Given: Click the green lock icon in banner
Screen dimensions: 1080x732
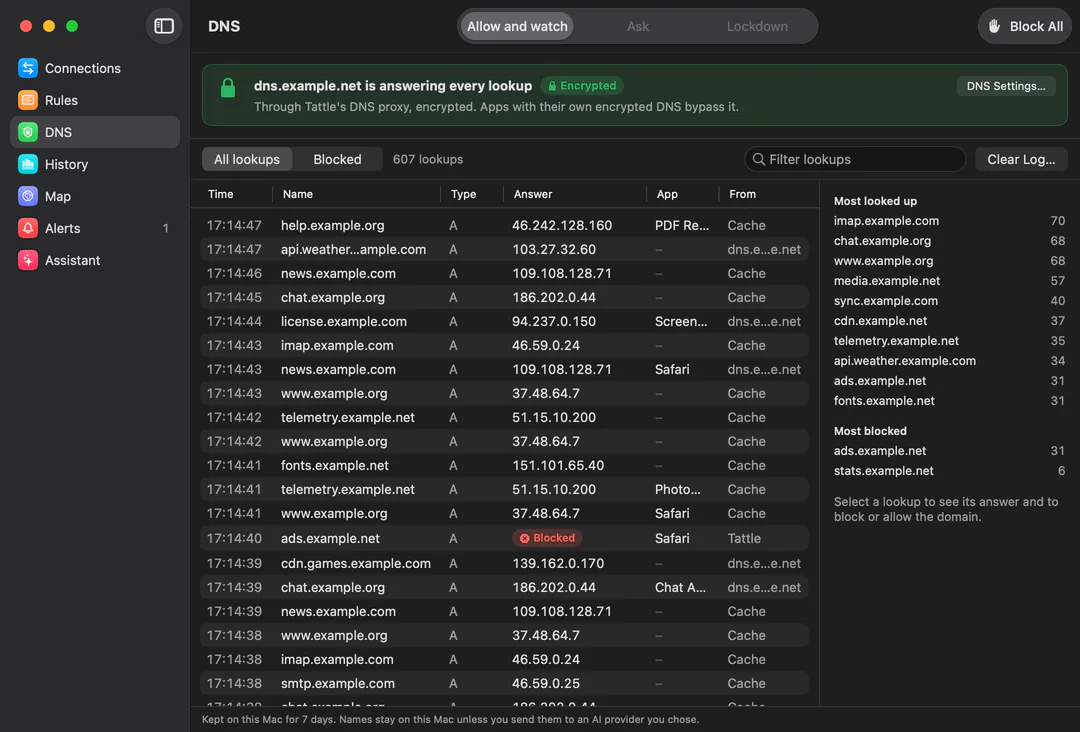Looking at the screenshot, I should [228, 88].
